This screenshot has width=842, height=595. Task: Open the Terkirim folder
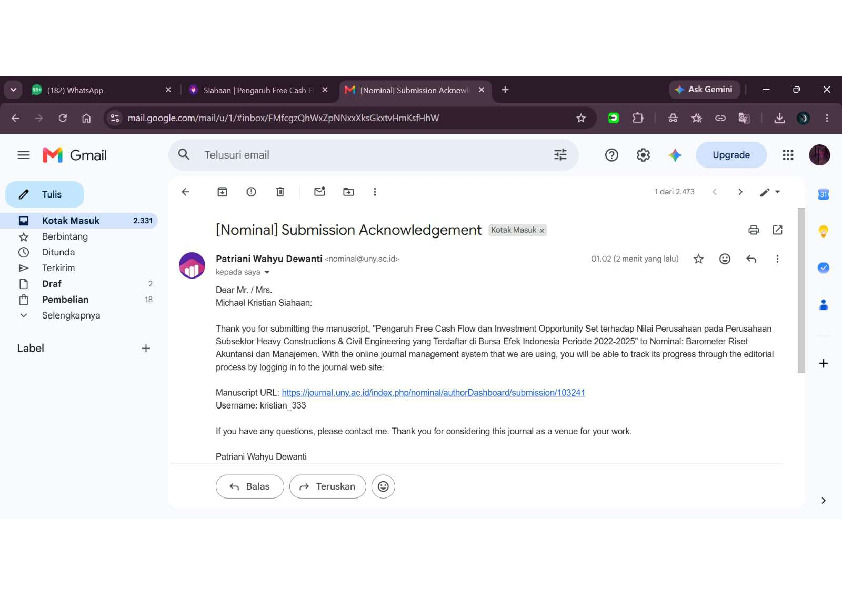pos(59,268)
